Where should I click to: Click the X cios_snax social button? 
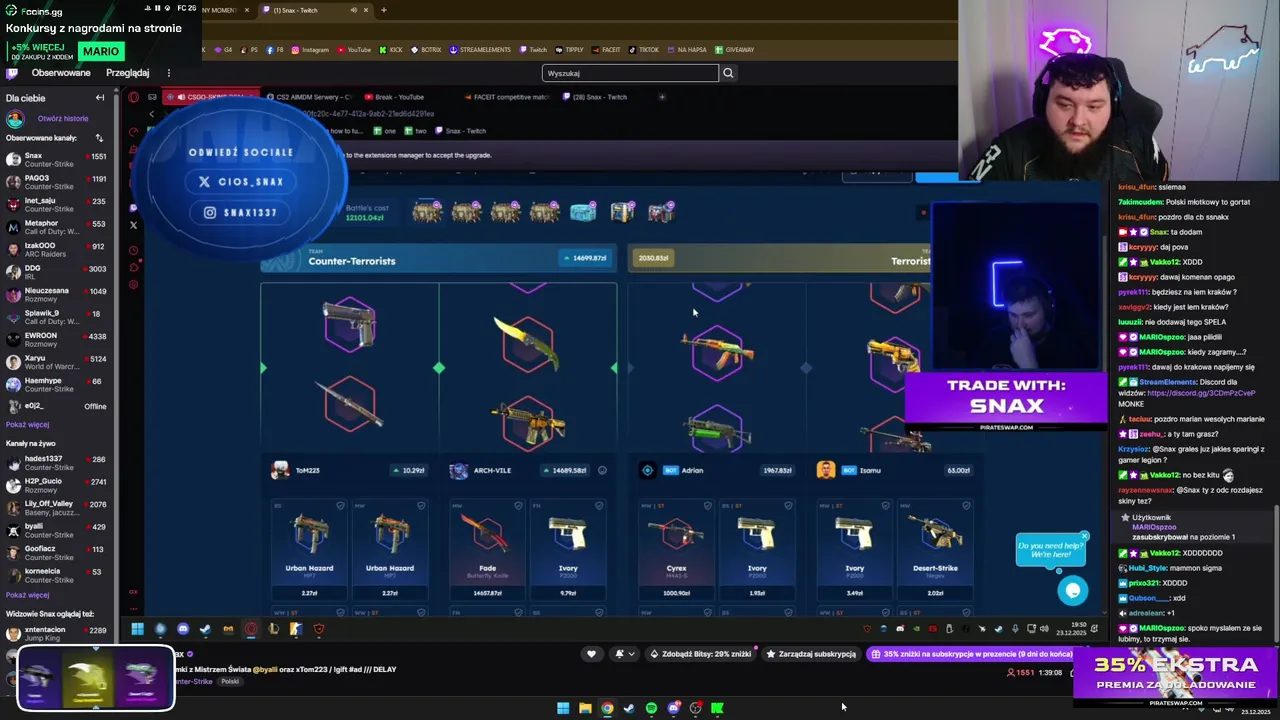pos(241,182)
